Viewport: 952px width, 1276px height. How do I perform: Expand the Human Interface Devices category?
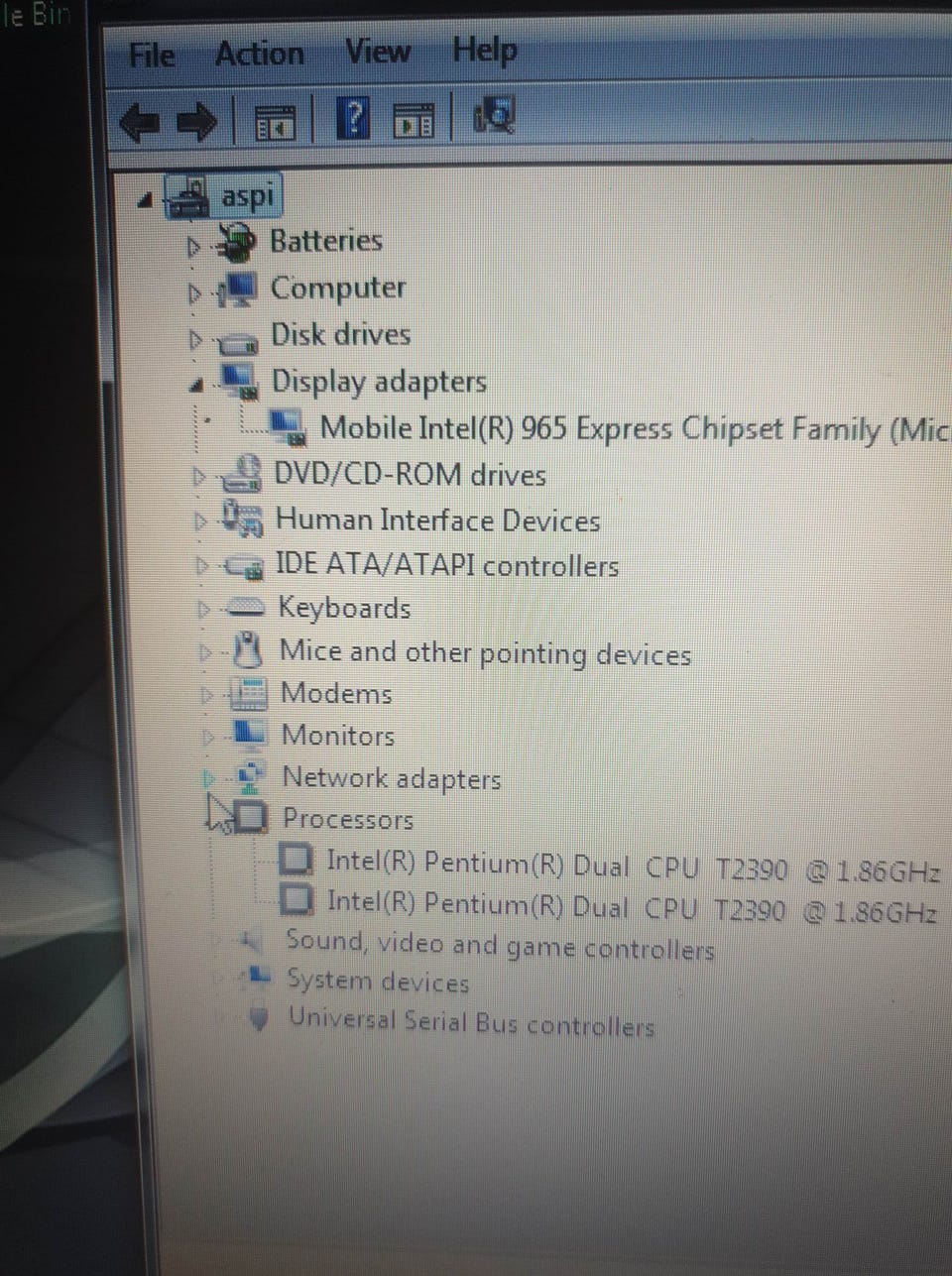pos(201,521)
